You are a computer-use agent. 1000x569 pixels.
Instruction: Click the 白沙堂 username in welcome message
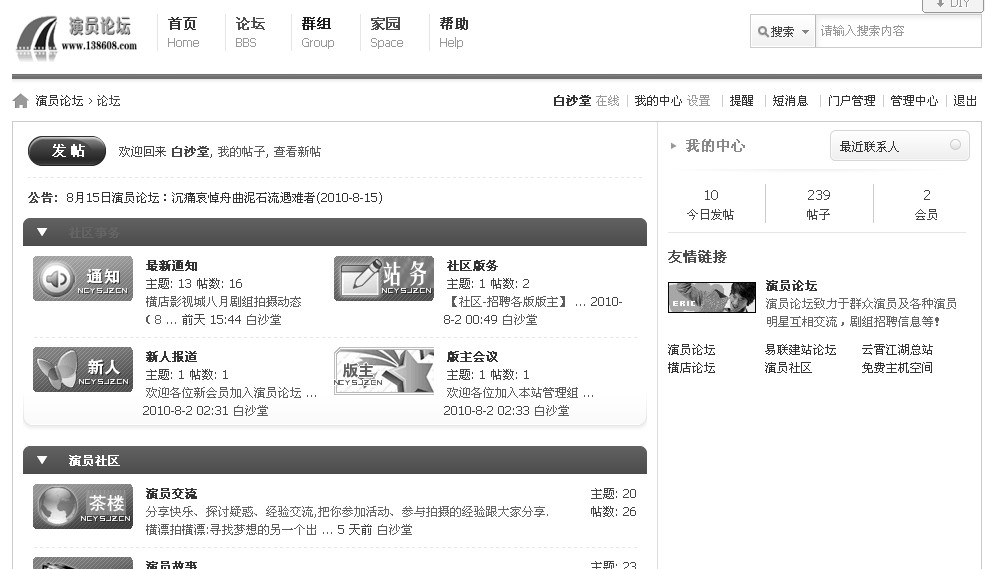click(x=190, y=152)
